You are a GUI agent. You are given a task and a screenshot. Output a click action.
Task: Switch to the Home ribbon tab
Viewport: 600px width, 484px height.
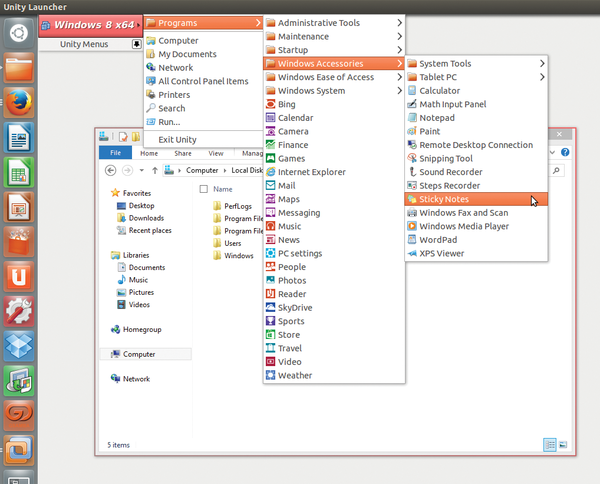[149, 153]
